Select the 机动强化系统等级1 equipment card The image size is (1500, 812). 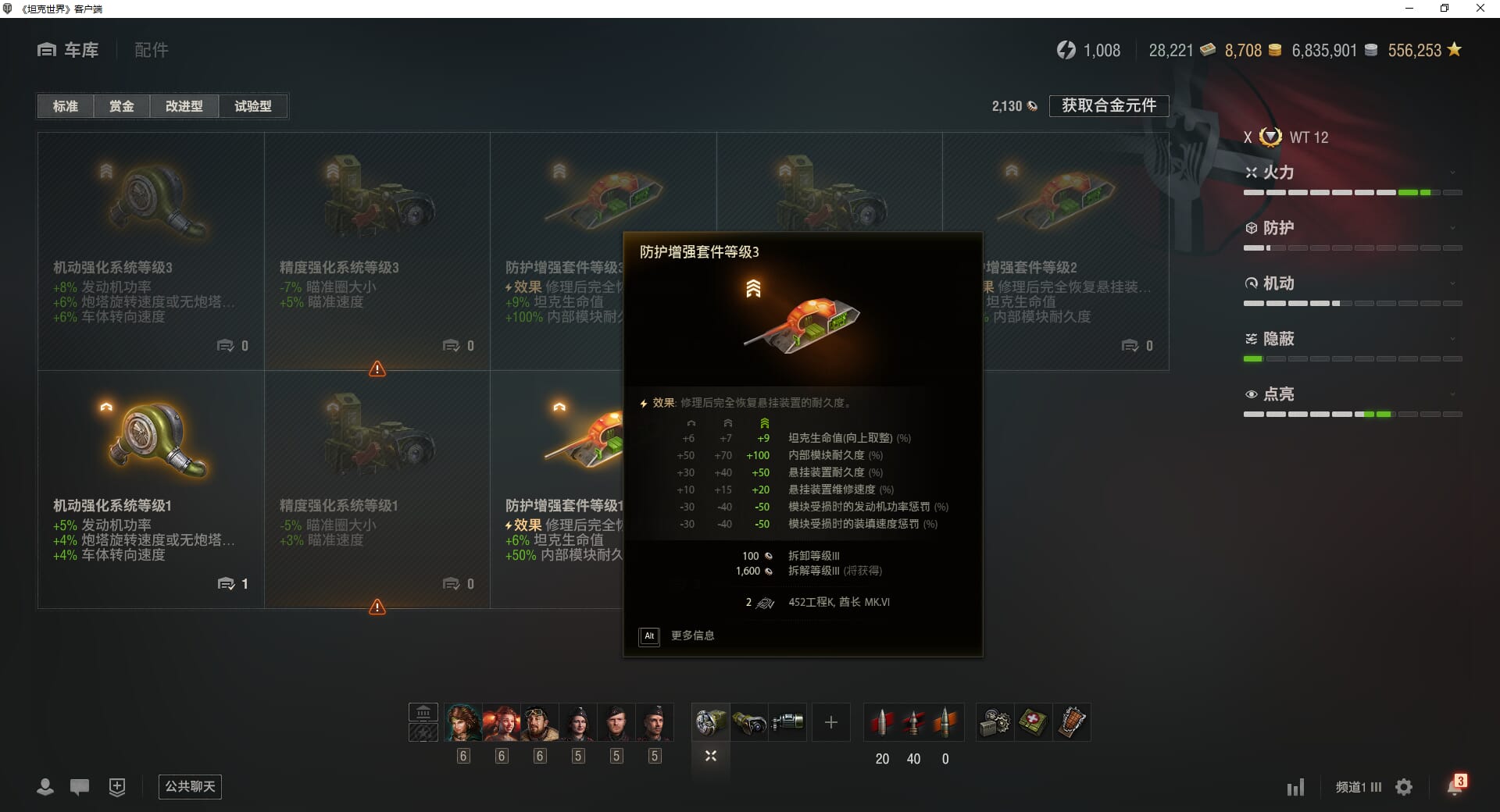click(x=151, y=490)
